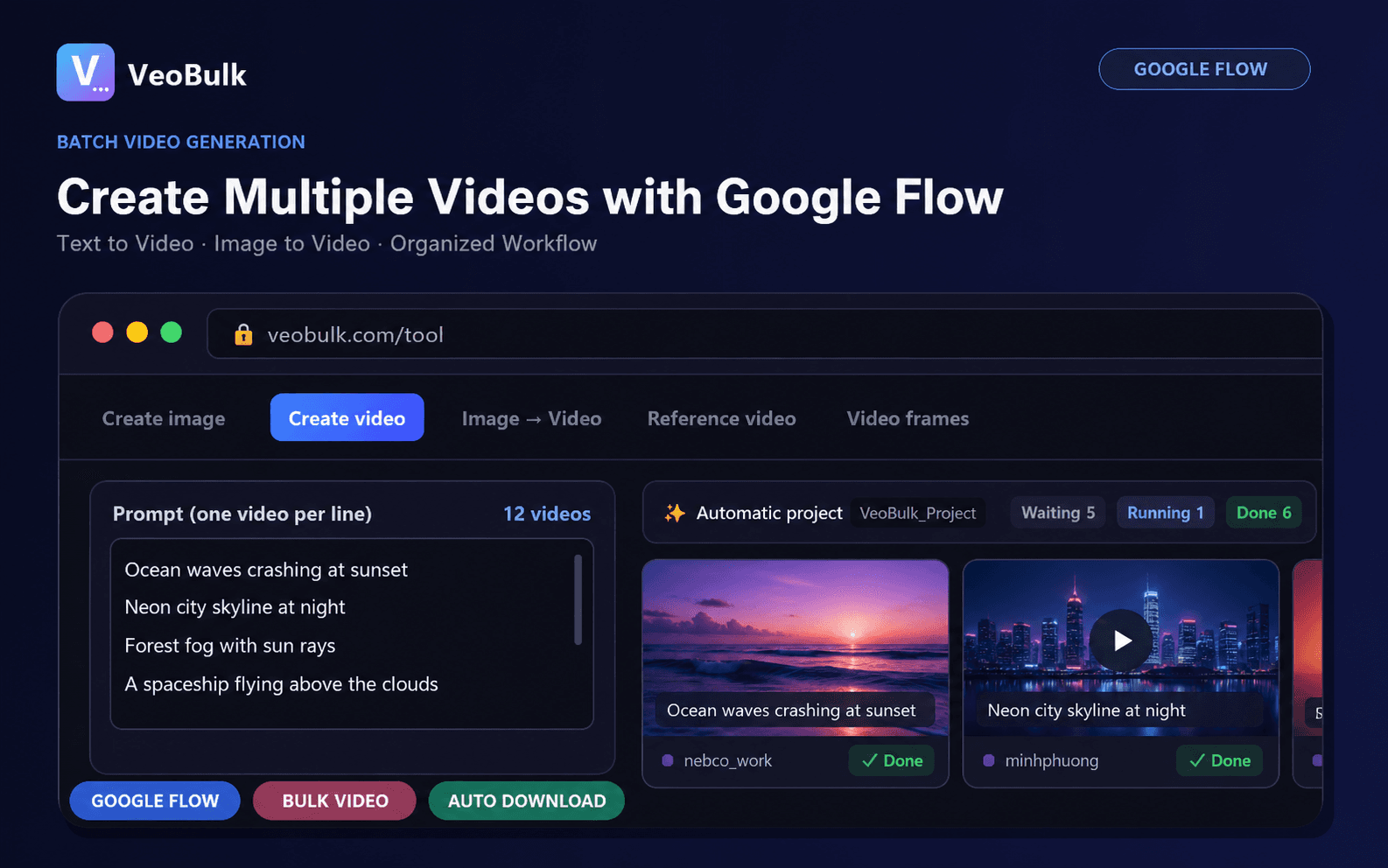Viewport: 1388px width, 868px height.
Task: Click the 'BATCH VIDEO GENERATION' label
Action: tap(181, 142)
